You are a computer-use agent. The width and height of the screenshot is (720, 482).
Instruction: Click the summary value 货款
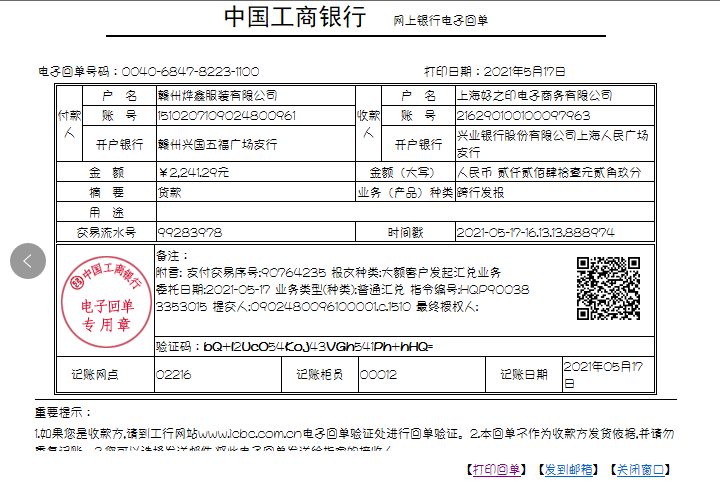click(x=169, y=192)
